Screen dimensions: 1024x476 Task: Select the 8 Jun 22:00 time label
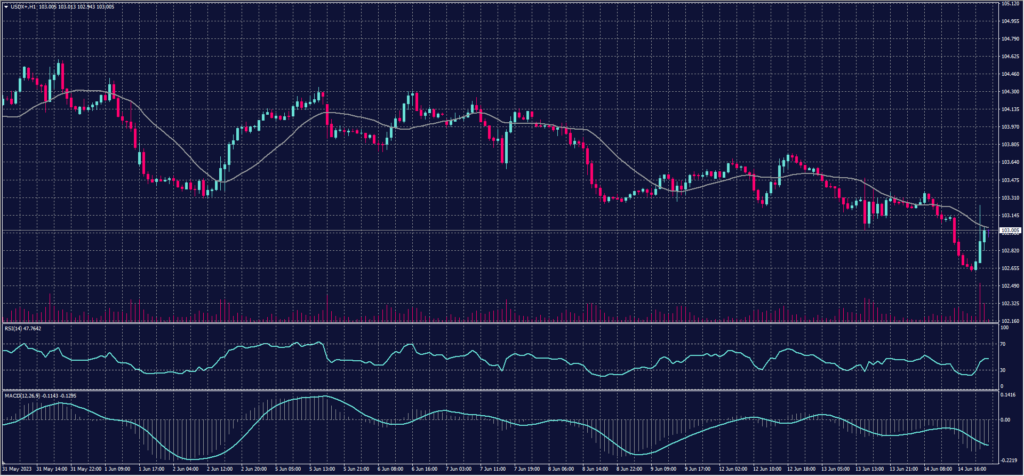pos(631,468)
